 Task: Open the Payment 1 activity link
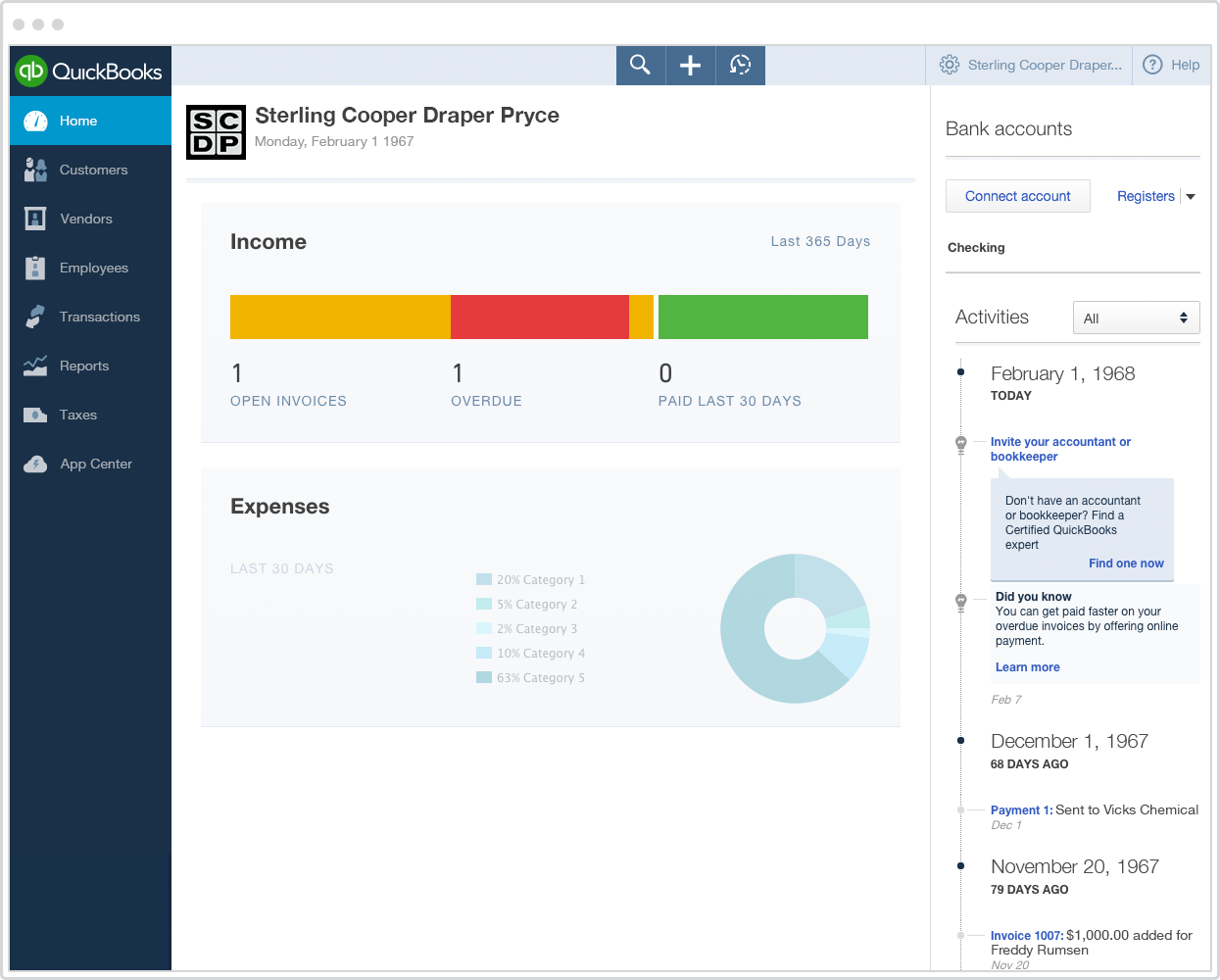1021,810
